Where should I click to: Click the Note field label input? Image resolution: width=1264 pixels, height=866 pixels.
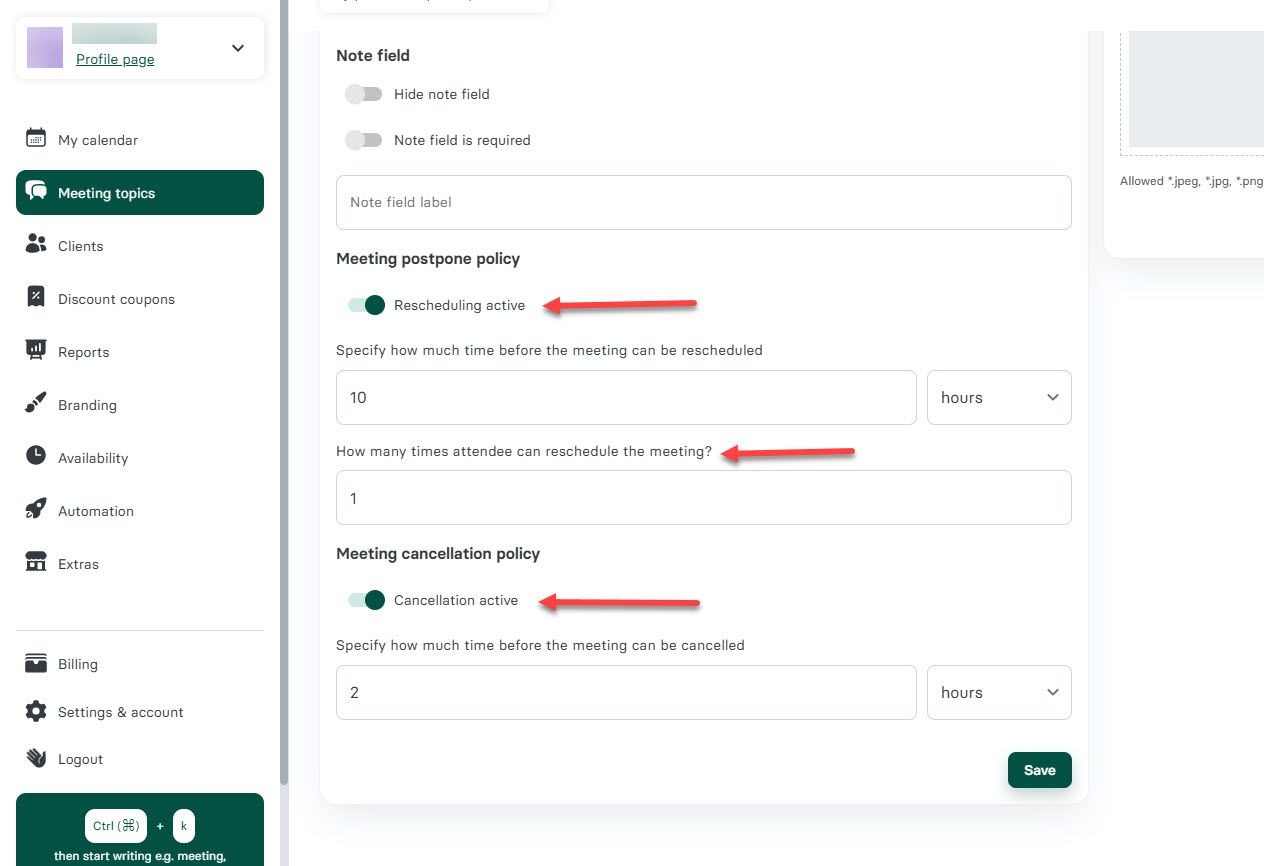[x=703, y=202]
